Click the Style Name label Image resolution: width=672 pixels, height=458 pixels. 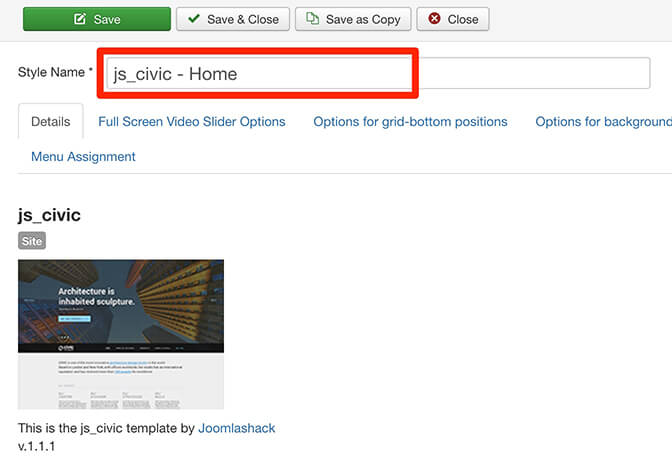(55, 72)
